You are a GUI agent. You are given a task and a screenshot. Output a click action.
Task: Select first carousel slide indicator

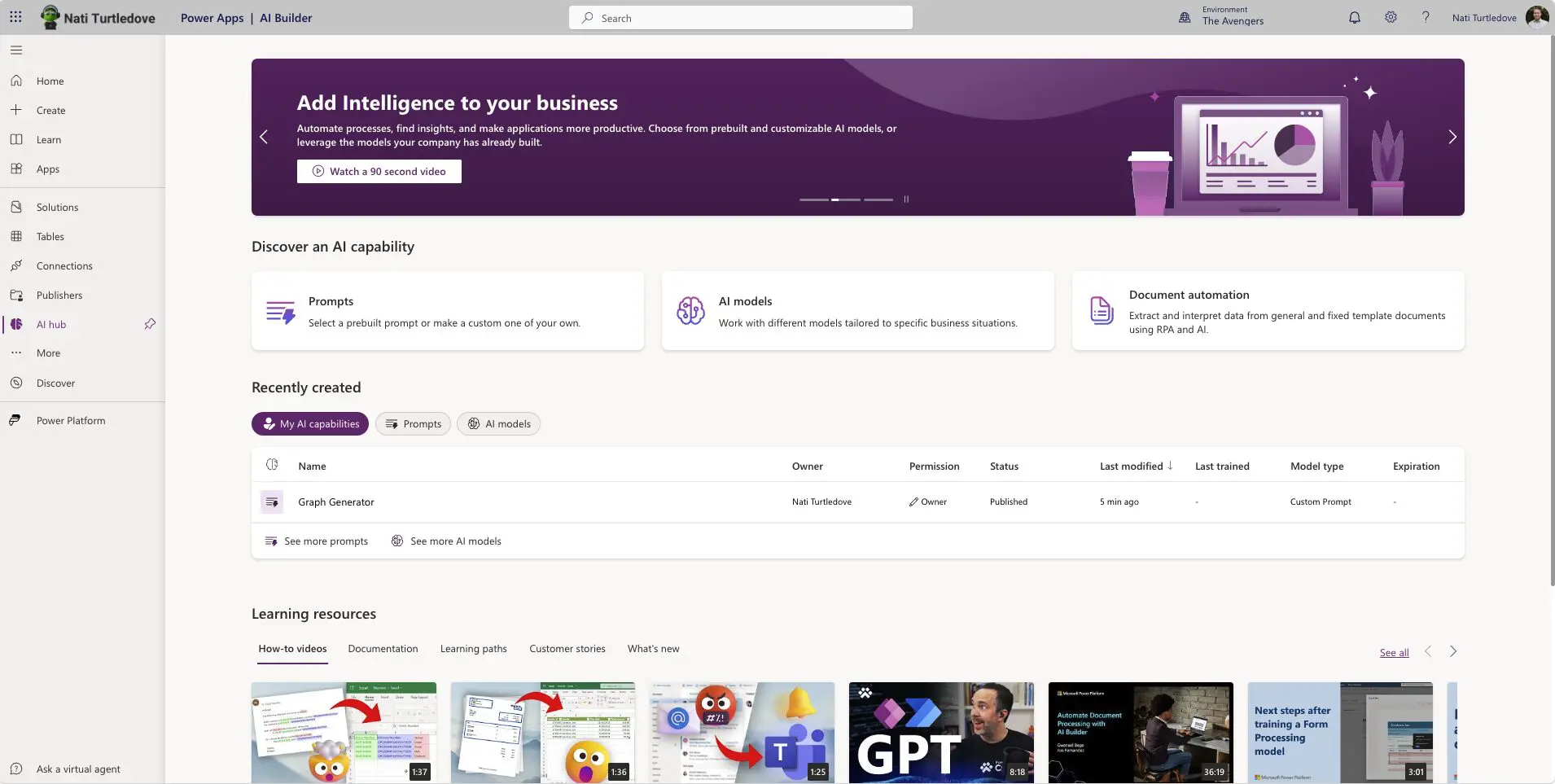[814, 199]
